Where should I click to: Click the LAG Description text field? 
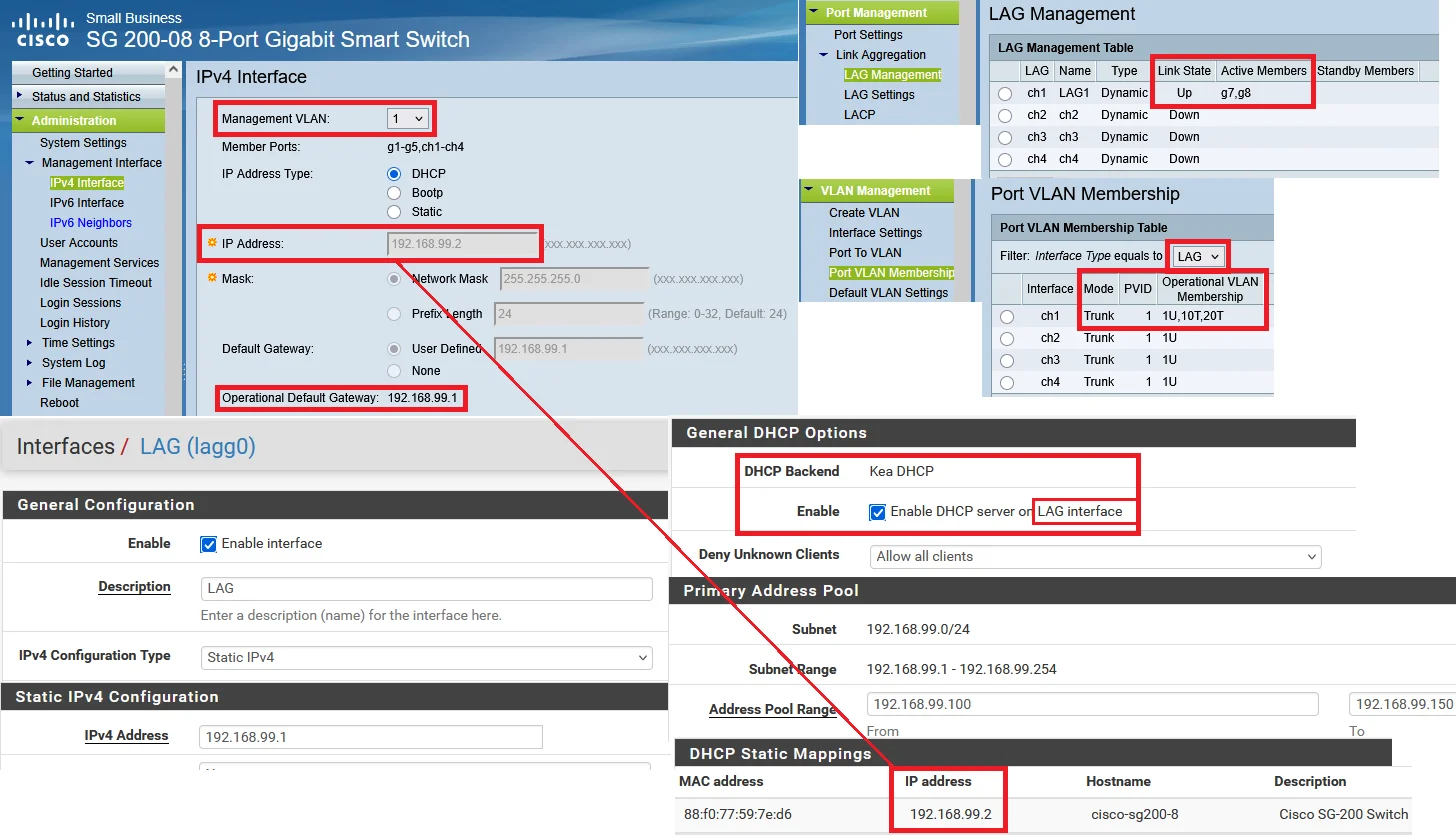(427, 589)
